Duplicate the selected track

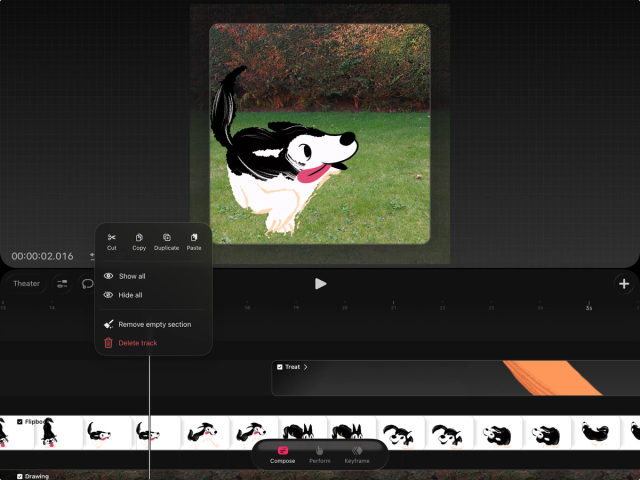click(x=167, y=242)
